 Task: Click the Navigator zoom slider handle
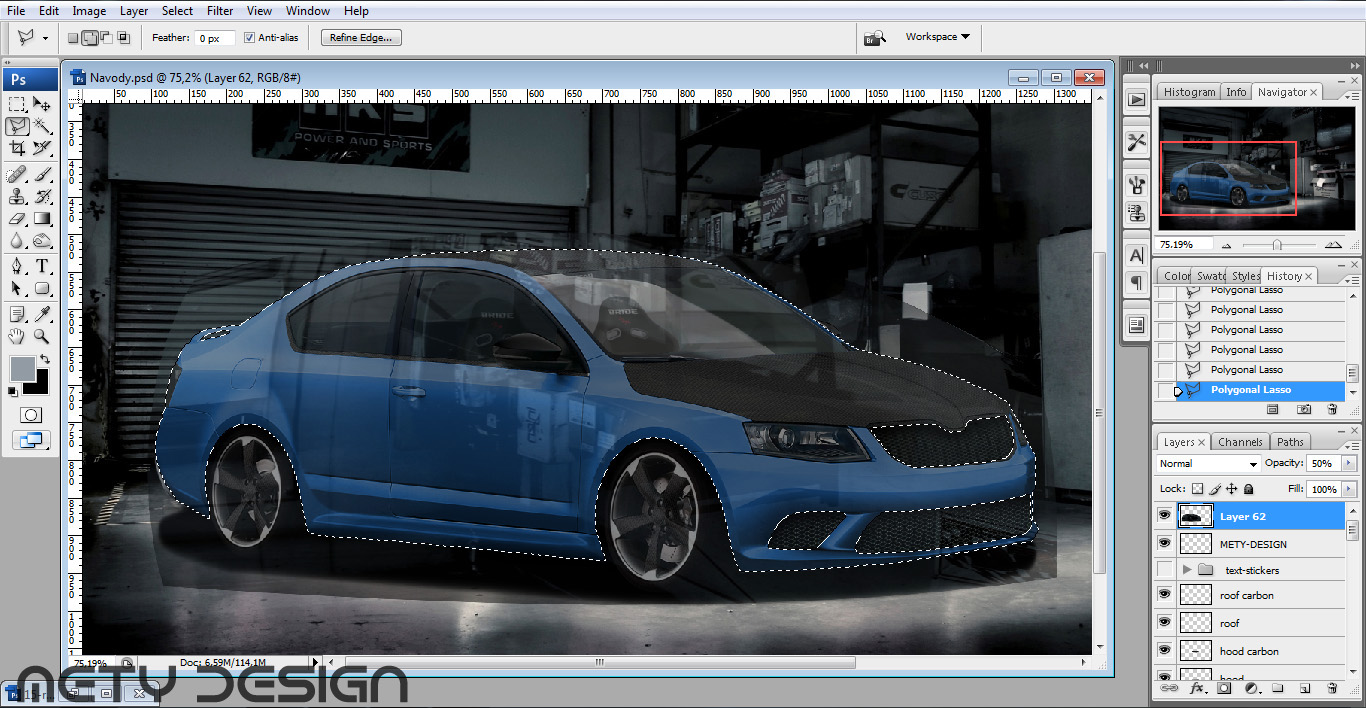click(1277, 244)
